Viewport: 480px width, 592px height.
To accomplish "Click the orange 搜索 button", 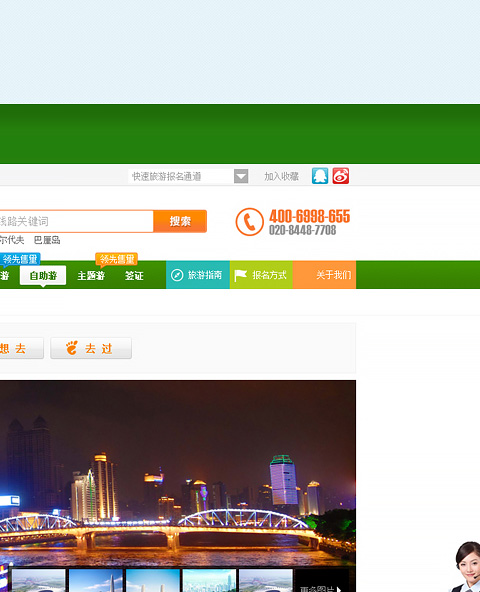I will click(x=180, y=221).
